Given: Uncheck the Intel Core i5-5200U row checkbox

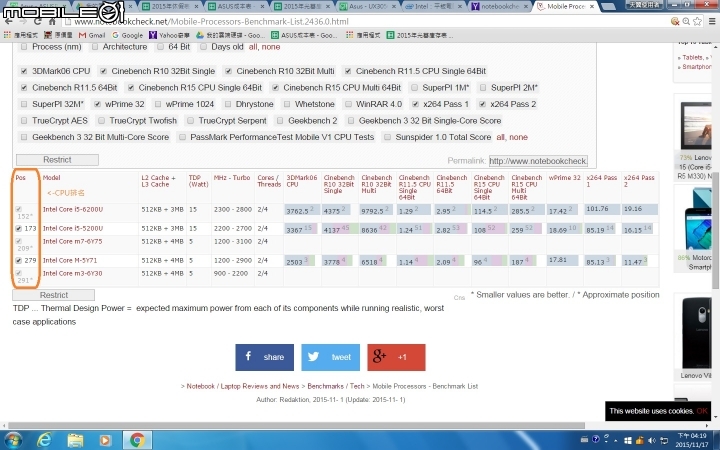Looking at the screenshot, I should point(18,228).
